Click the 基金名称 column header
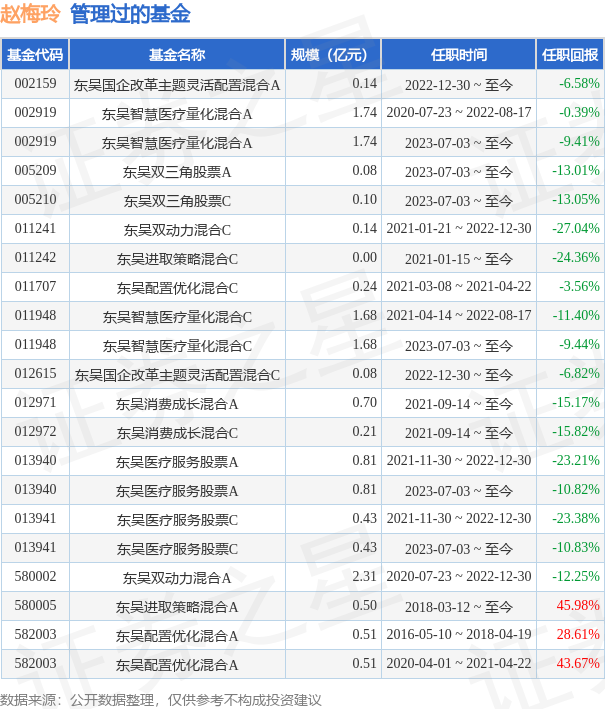The width and height of the screenshot is (605, 709). coord(177,55)
